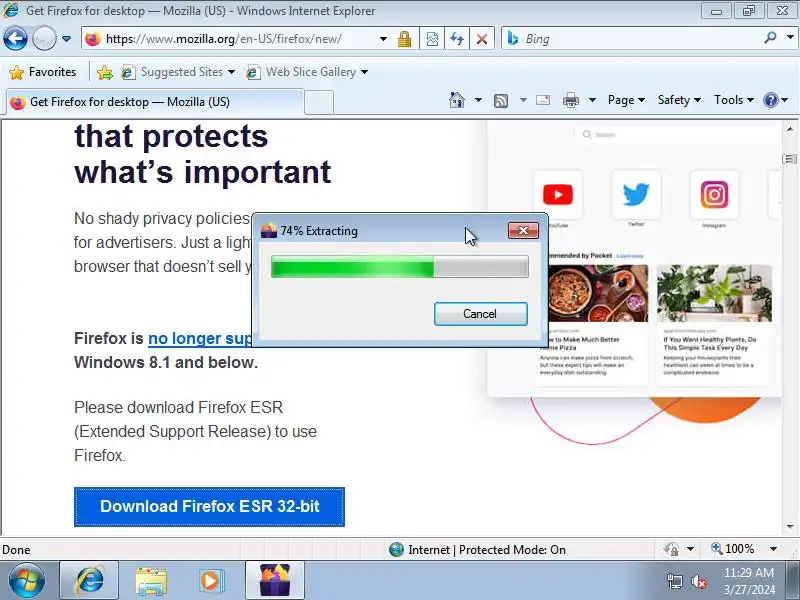Open Suggested Sites favorites link
The width and height of the screenshot is (800, 600).
pyautogui.click(x=178, y=72)
